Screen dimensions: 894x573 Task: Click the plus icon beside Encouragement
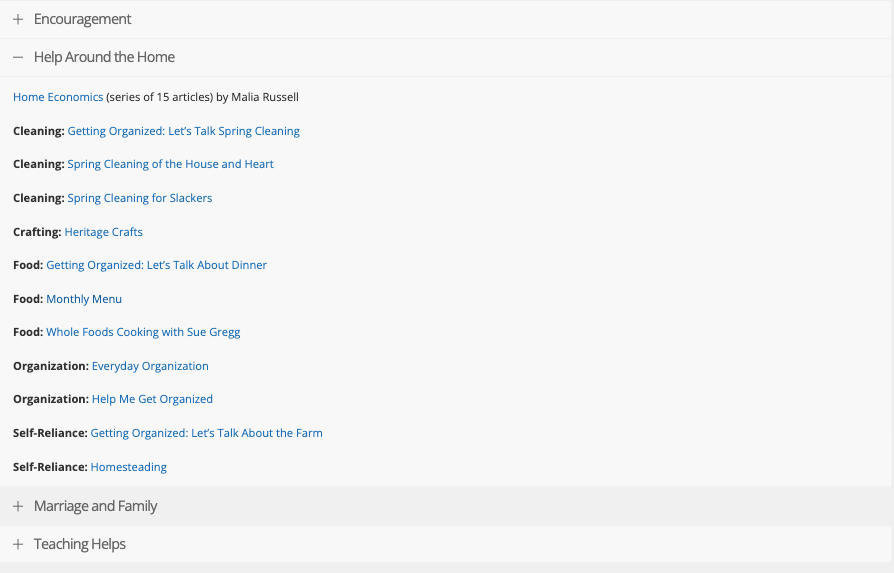click(18, 20)
